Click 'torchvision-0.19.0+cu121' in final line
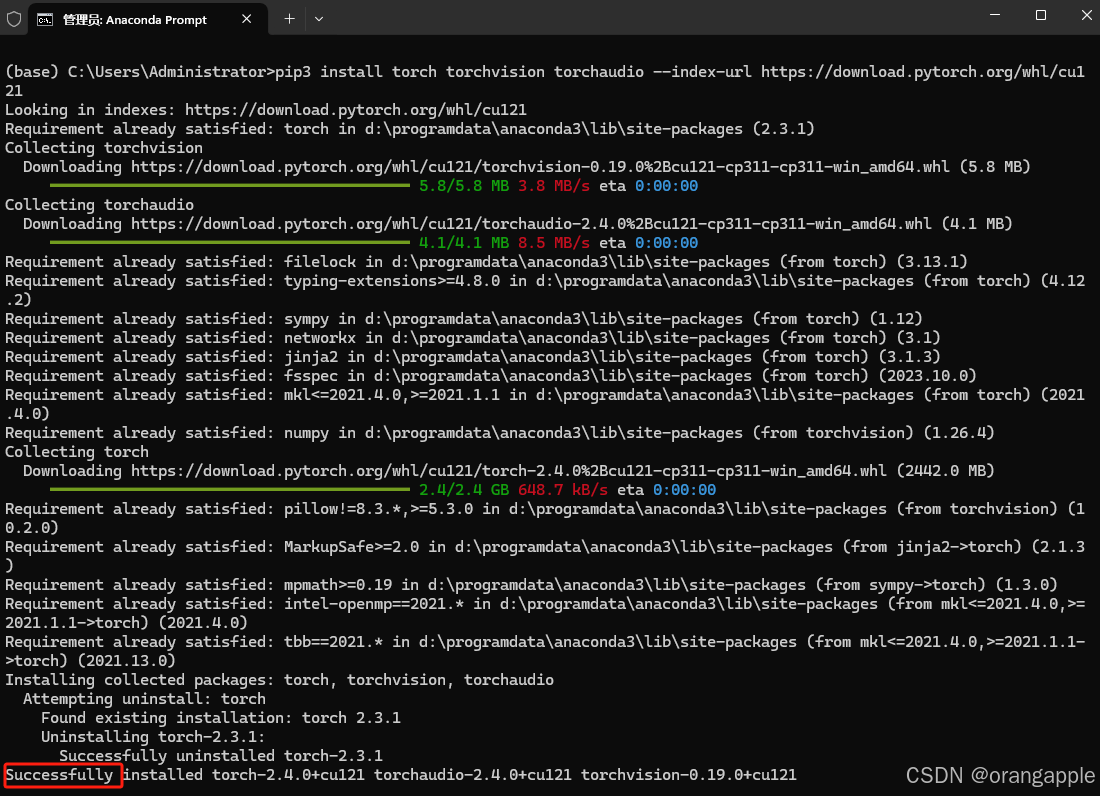Viewport: 1100px width, 796px height. (x=689, y=774)
